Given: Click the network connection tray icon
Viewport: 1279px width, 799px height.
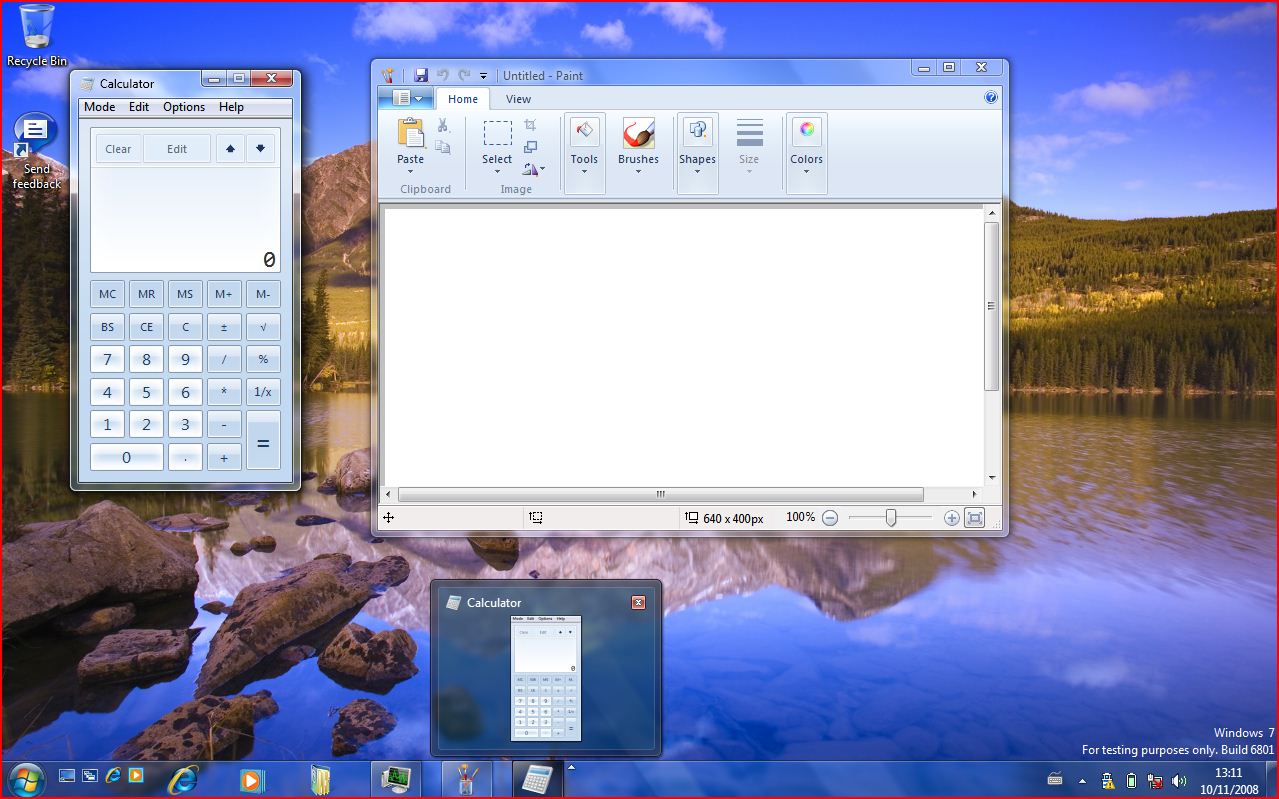Looking at the screenshot, I should pyautogui.click(x=1155, y=780).
